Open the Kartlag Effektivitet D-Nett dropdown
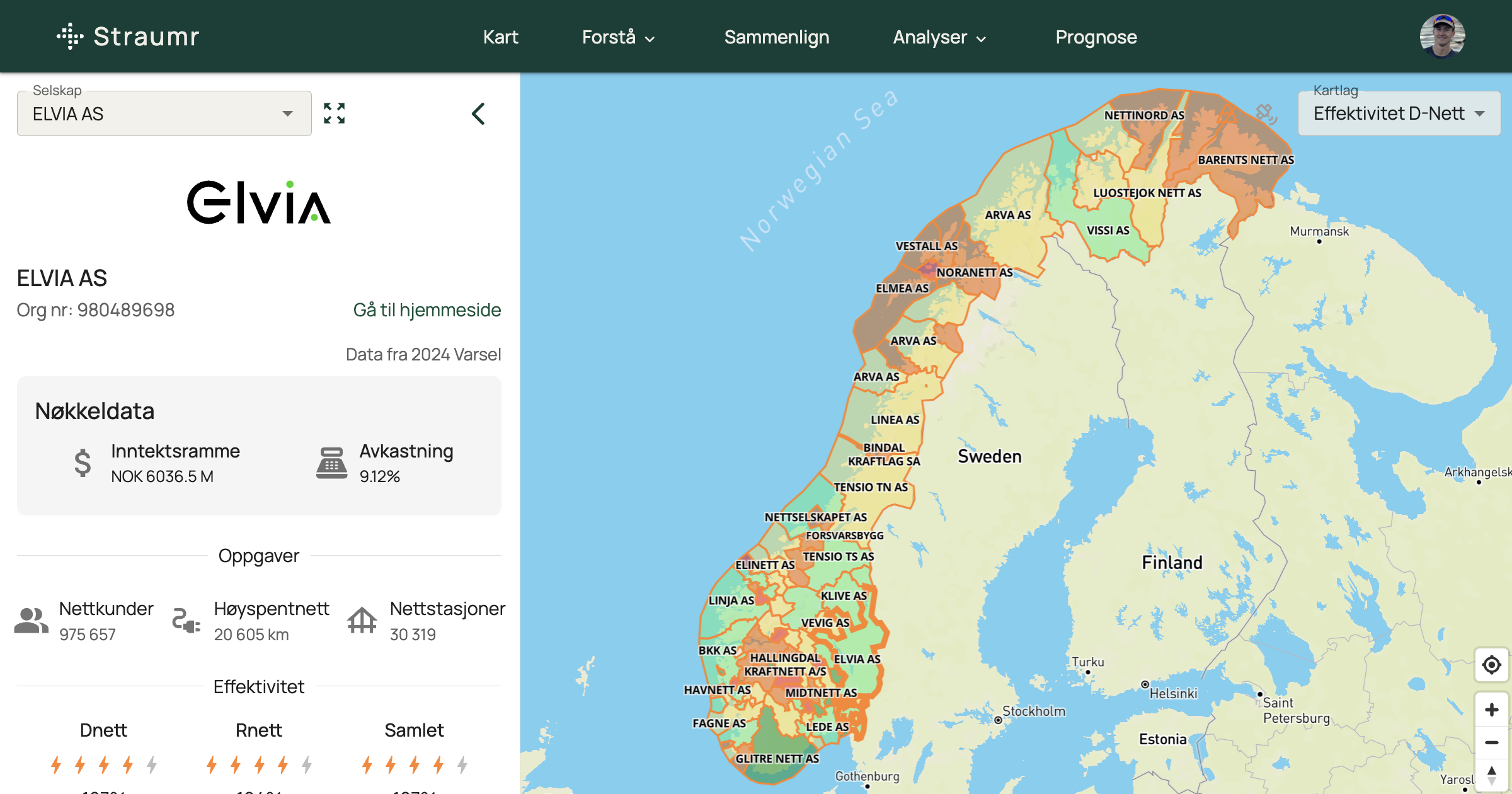 pyautogui.click(x=1399, y=113)
